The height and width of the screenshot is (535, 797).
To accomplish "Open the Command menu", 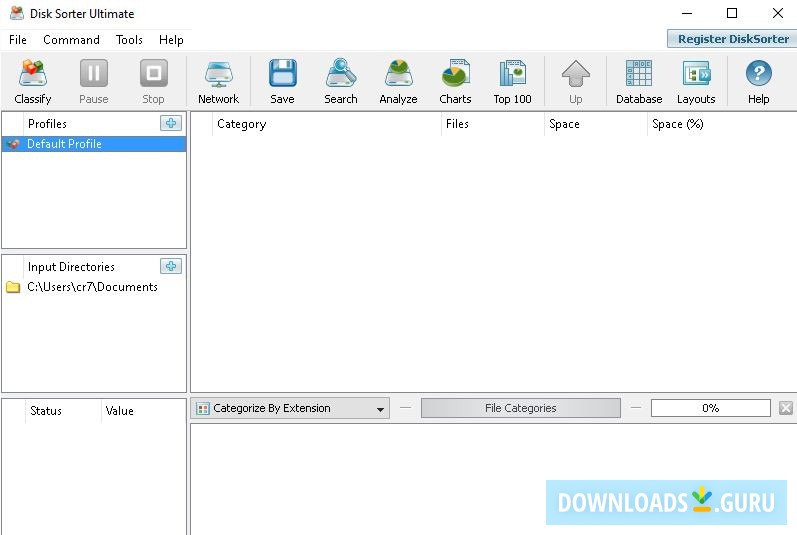I will point(71,40).
